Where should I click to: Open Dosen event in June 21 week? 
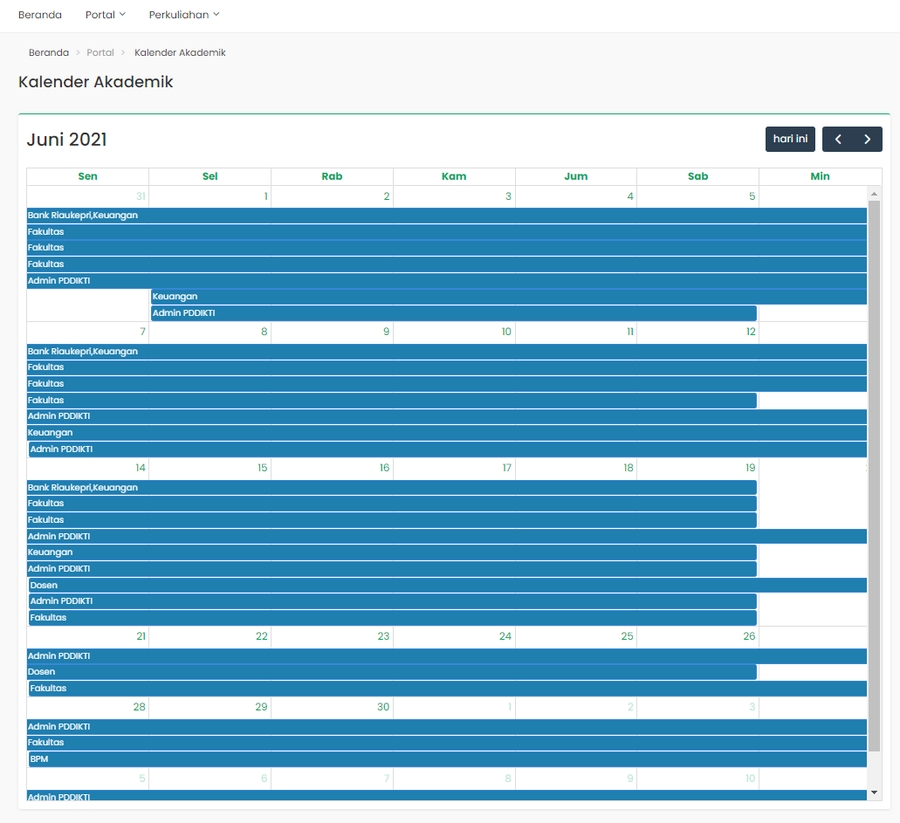click(x=390, y=672)
